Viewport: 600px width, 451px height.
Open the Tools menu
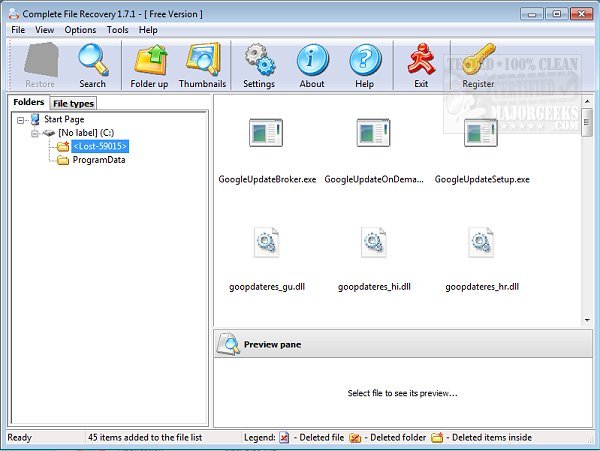(117, 30)
